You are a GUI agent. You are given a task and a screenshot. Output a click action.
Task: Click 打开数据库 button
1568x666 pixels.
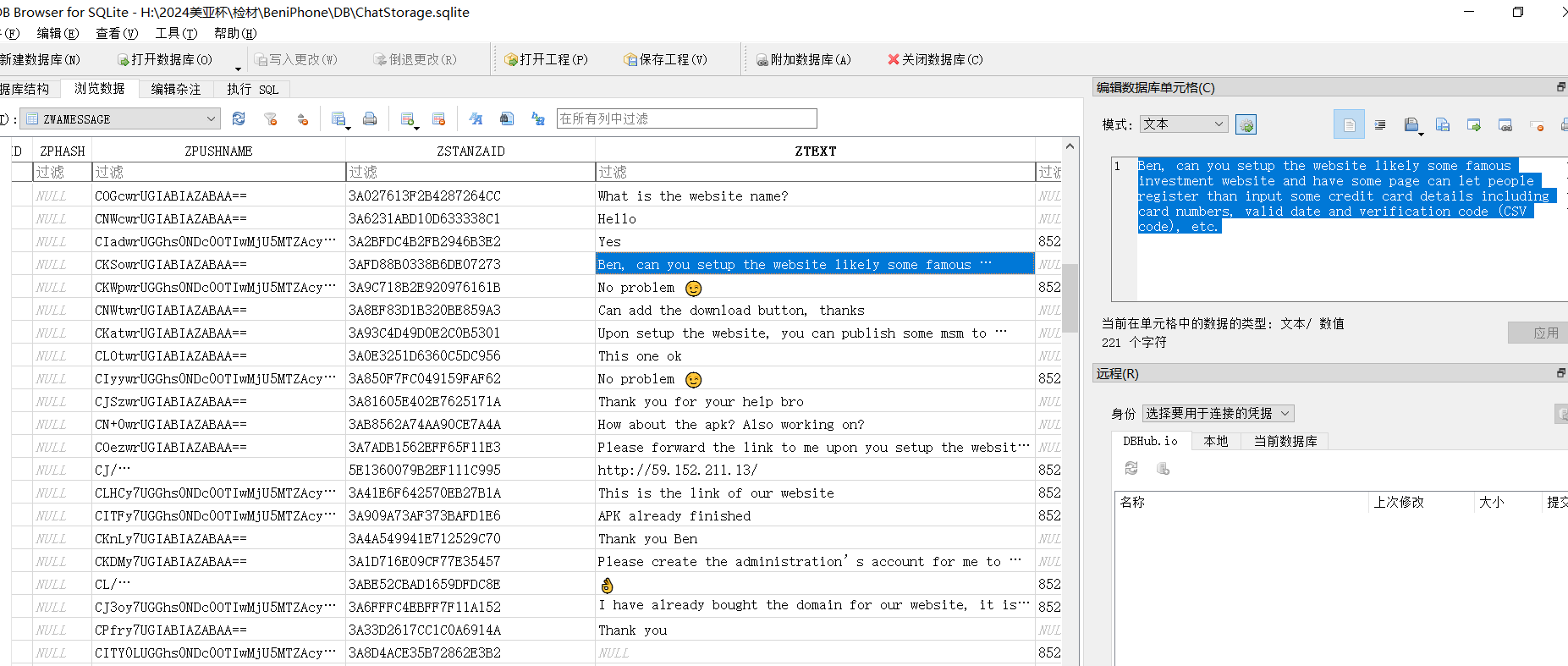point(165,59)
